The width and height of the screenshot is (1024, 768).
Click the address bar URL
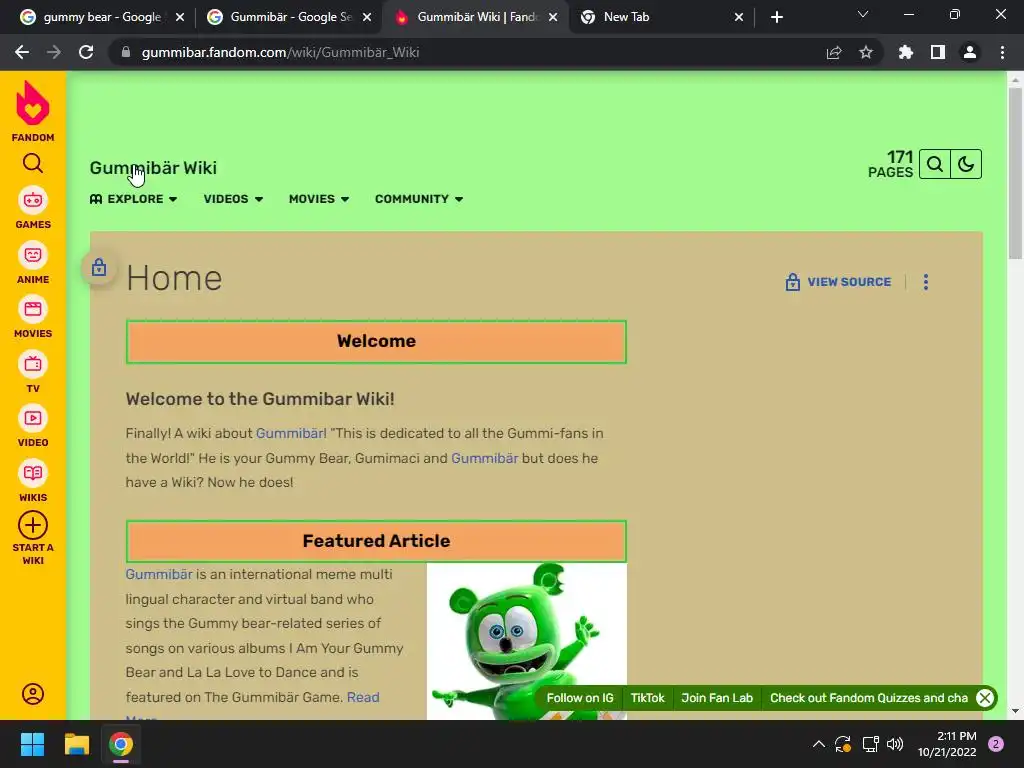coord(280,52)
